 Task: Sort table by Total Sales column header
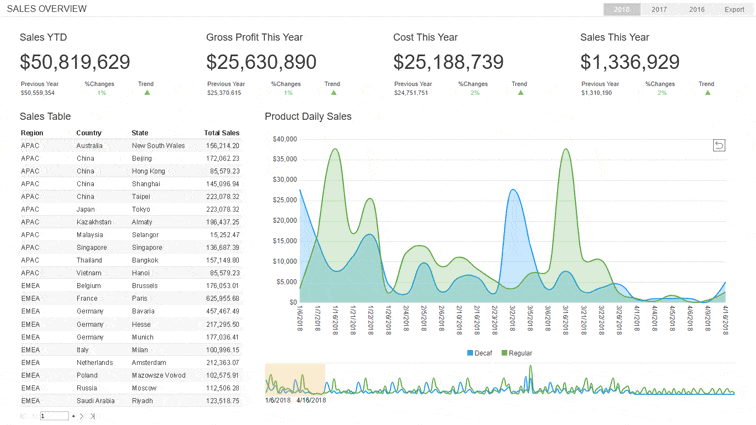point(221,133)
